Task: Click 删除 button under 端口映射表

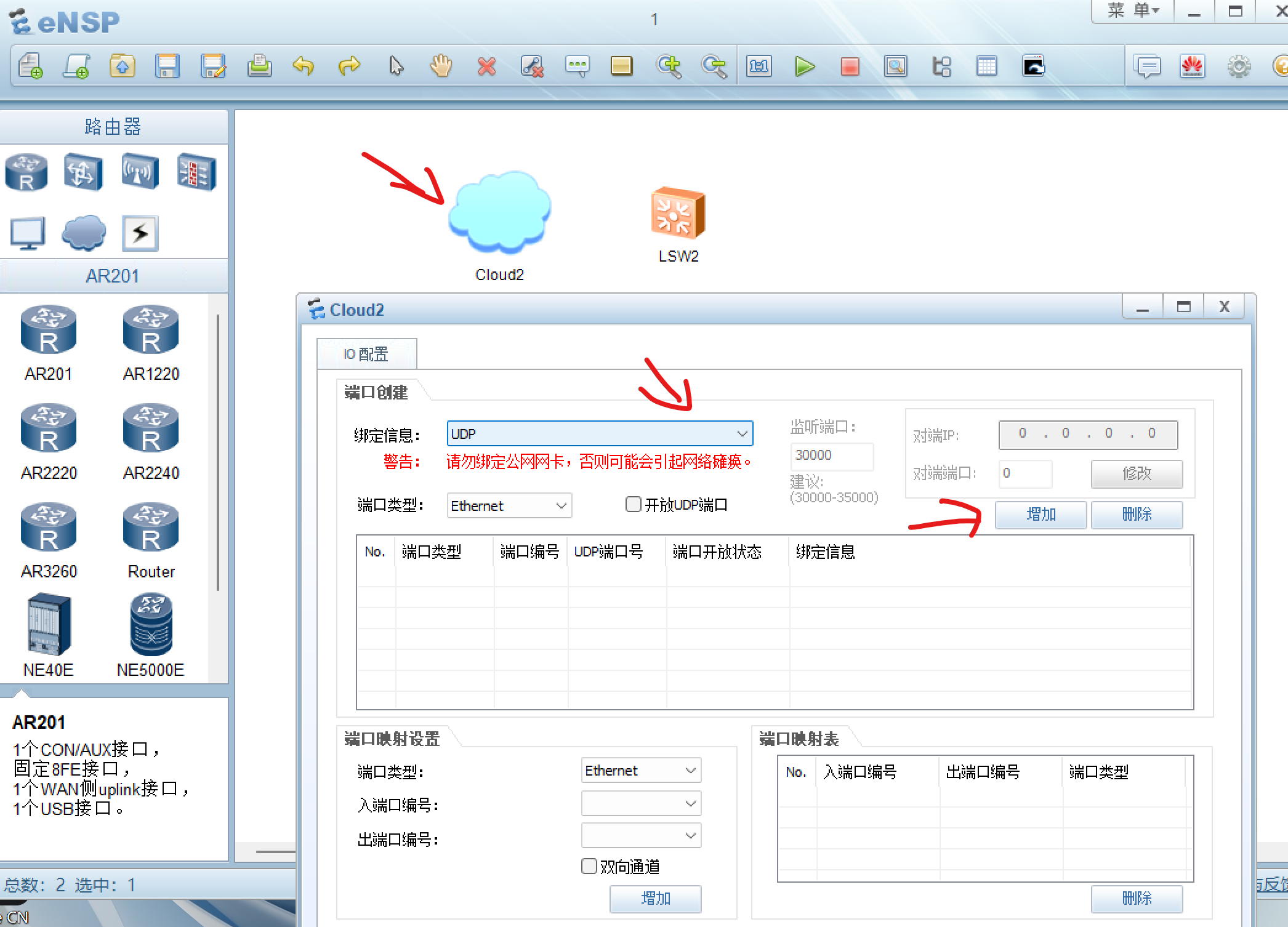Action: (1137, 898)
